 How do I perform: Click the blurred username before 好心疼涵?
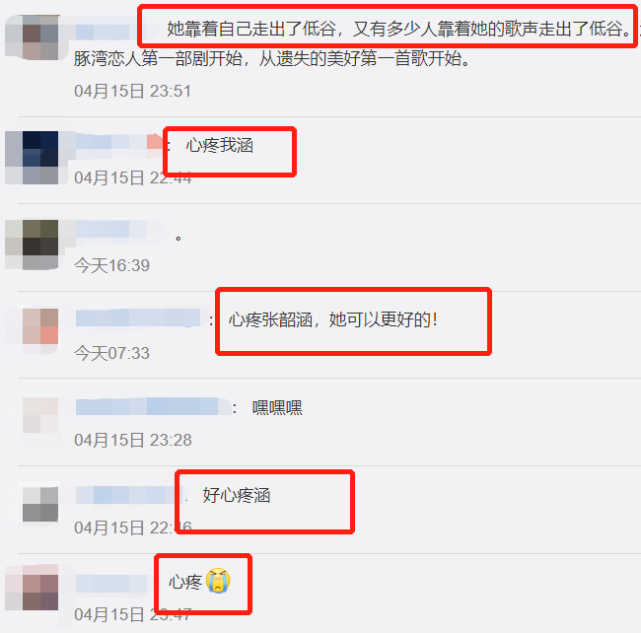(129, 495)
